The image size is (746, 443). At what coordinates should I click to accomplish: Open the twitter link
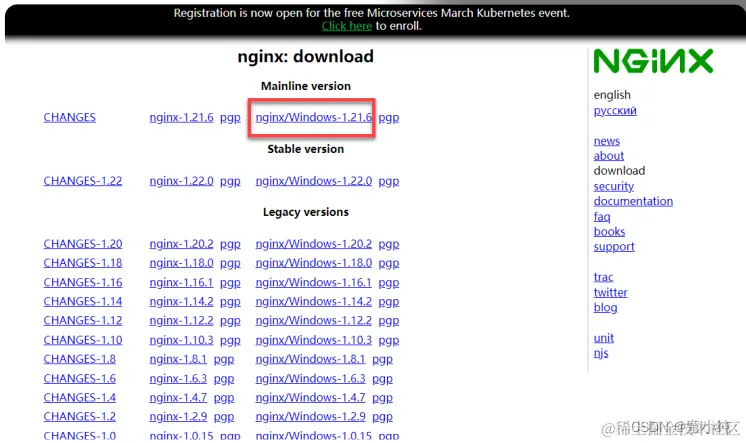coord(610,292)
